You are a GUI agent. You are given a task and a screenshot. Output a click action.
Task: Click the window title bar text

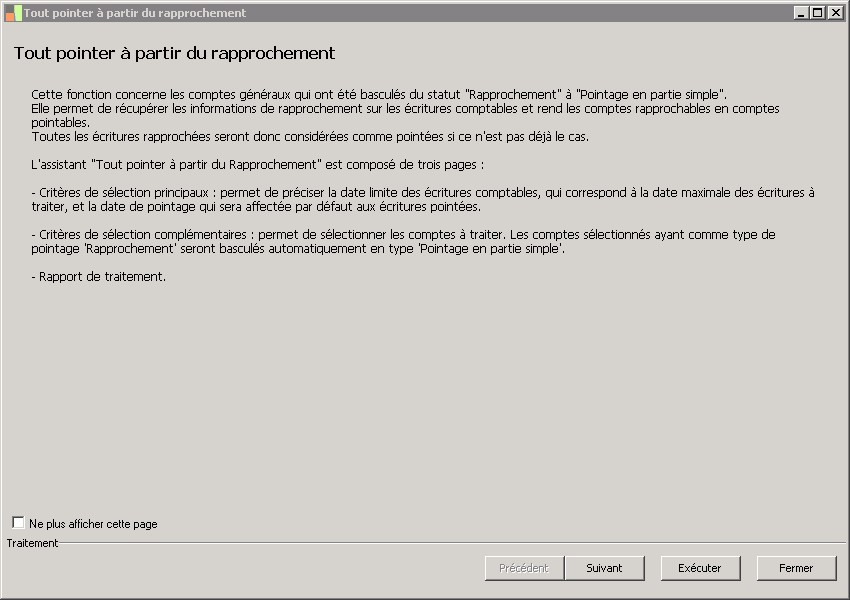[135, 13]
